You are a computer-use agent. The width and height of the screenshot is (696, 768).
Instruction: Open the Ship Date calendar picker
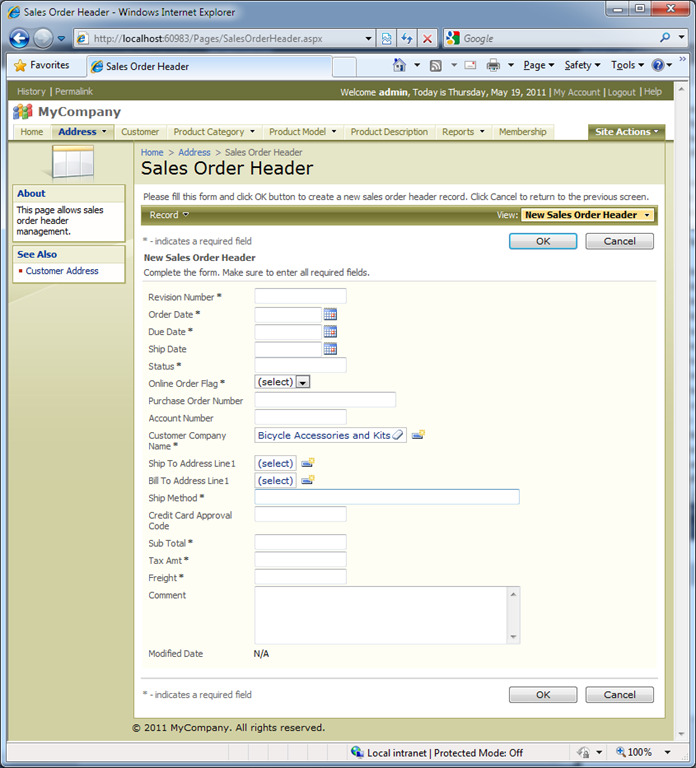(330, 349)
